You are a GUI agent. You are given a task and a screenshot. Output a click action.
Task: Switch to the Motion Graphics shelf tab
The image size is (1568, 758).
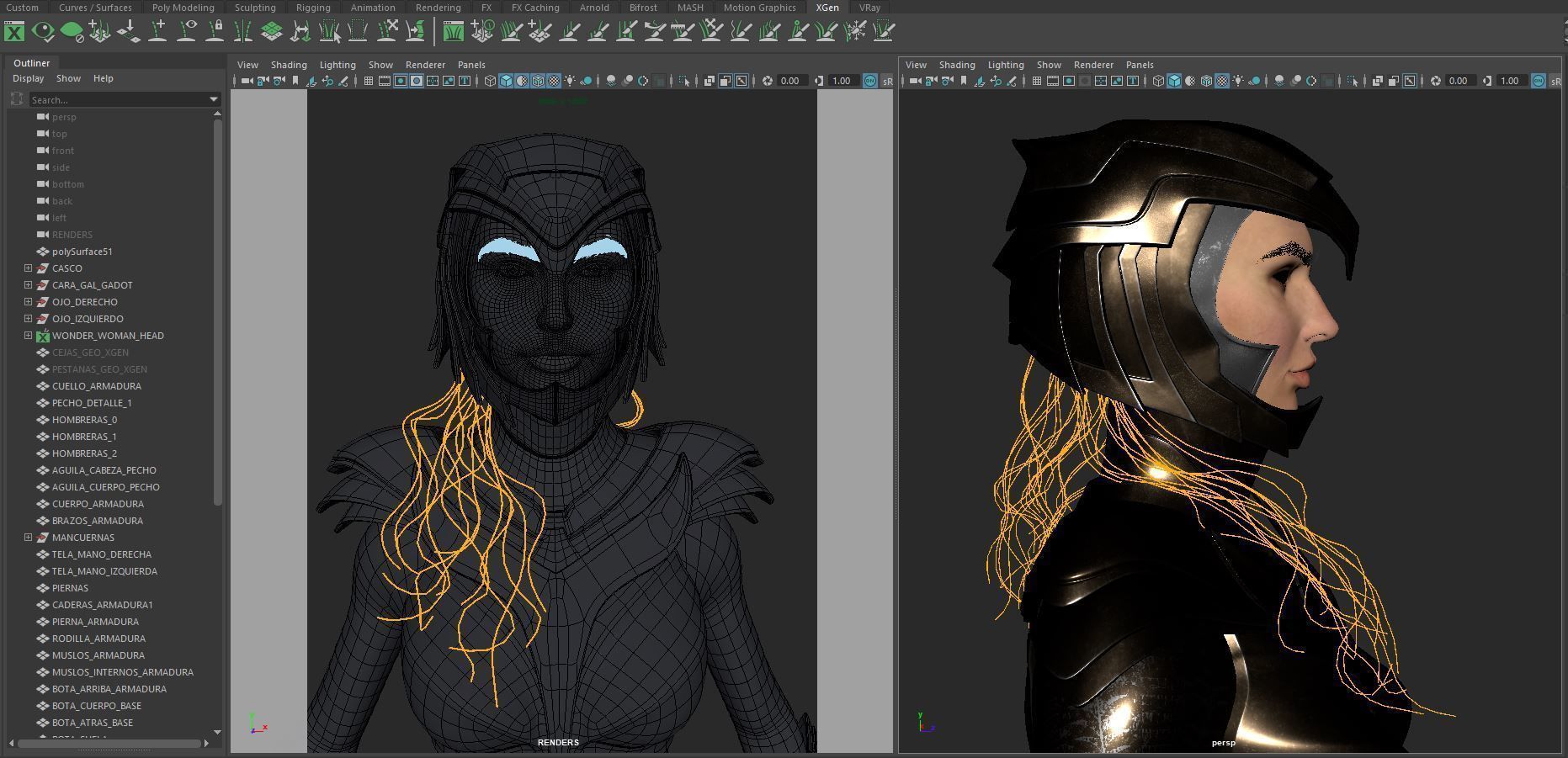pyautogui.click(x=759, y=8)
